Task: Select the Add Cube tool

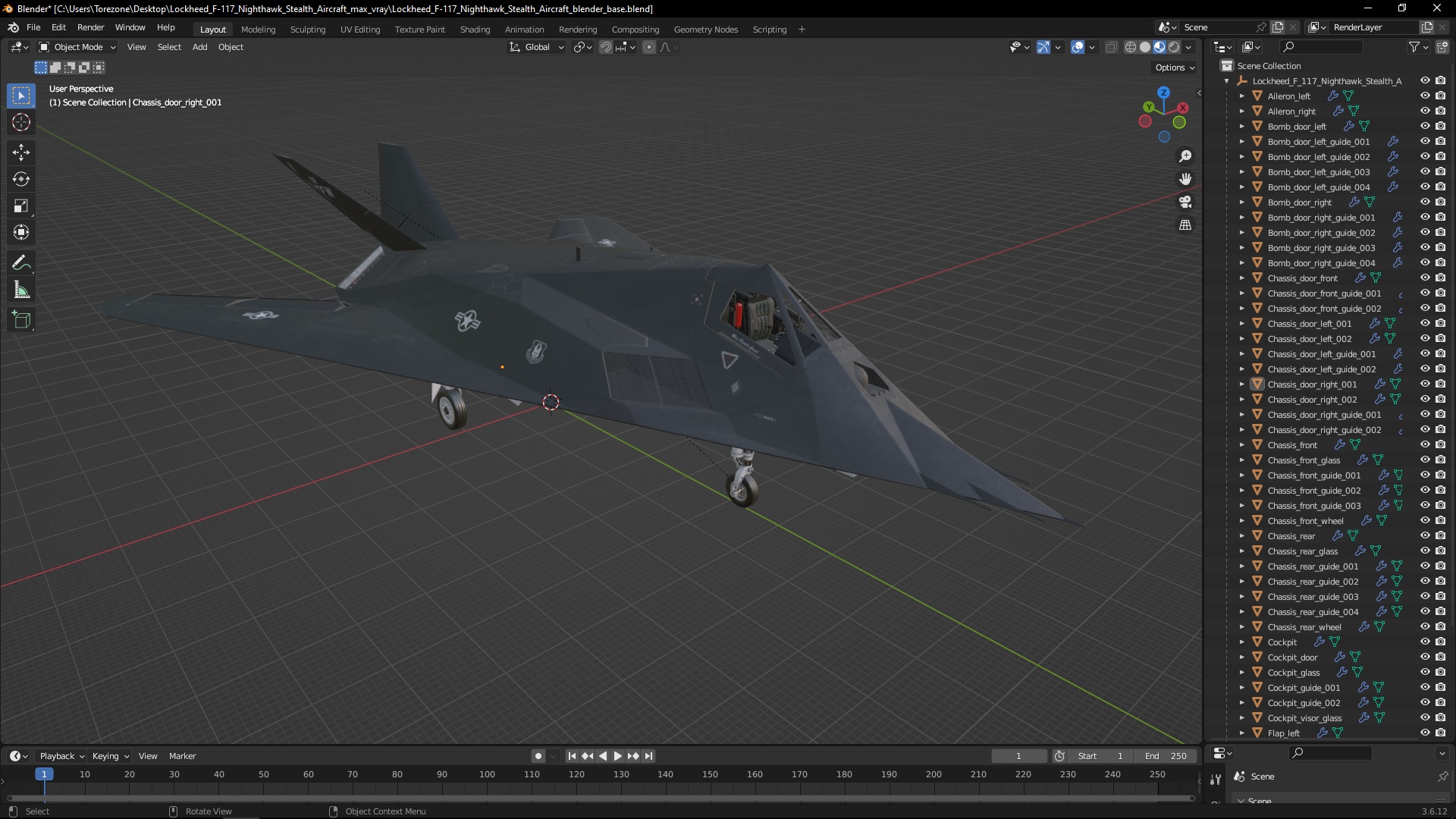Action: click(x=21, y=320)
